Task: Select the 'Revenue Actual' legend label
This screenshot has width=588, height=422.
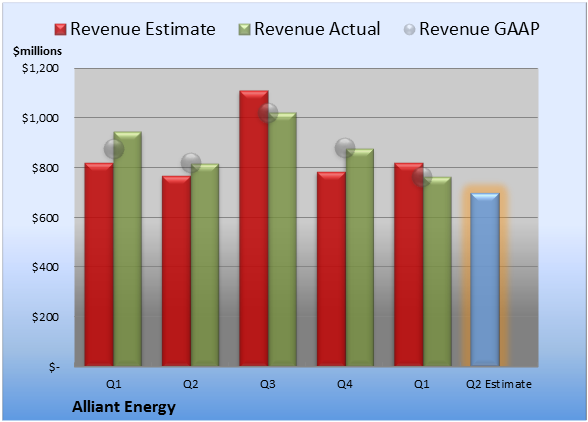Action: [317, 29]
